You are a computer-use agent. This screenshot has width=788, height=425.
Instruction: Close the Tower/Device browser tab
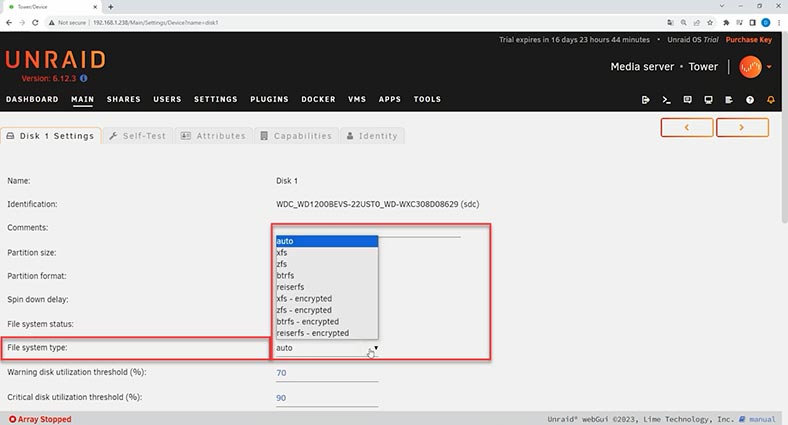[95, 7]
